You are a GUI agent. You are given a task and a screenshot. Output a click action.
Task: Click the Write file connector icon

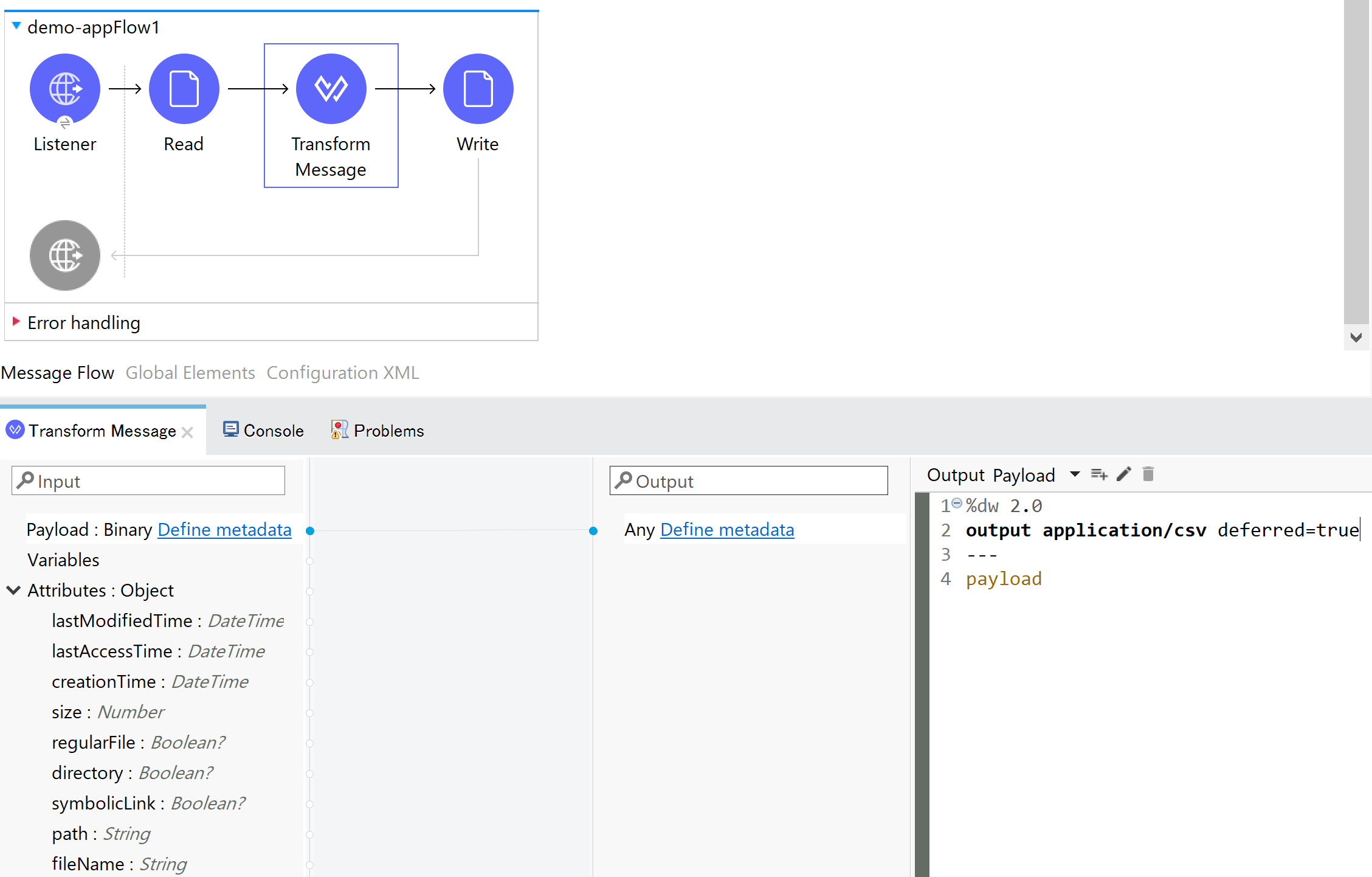[478, 89]
